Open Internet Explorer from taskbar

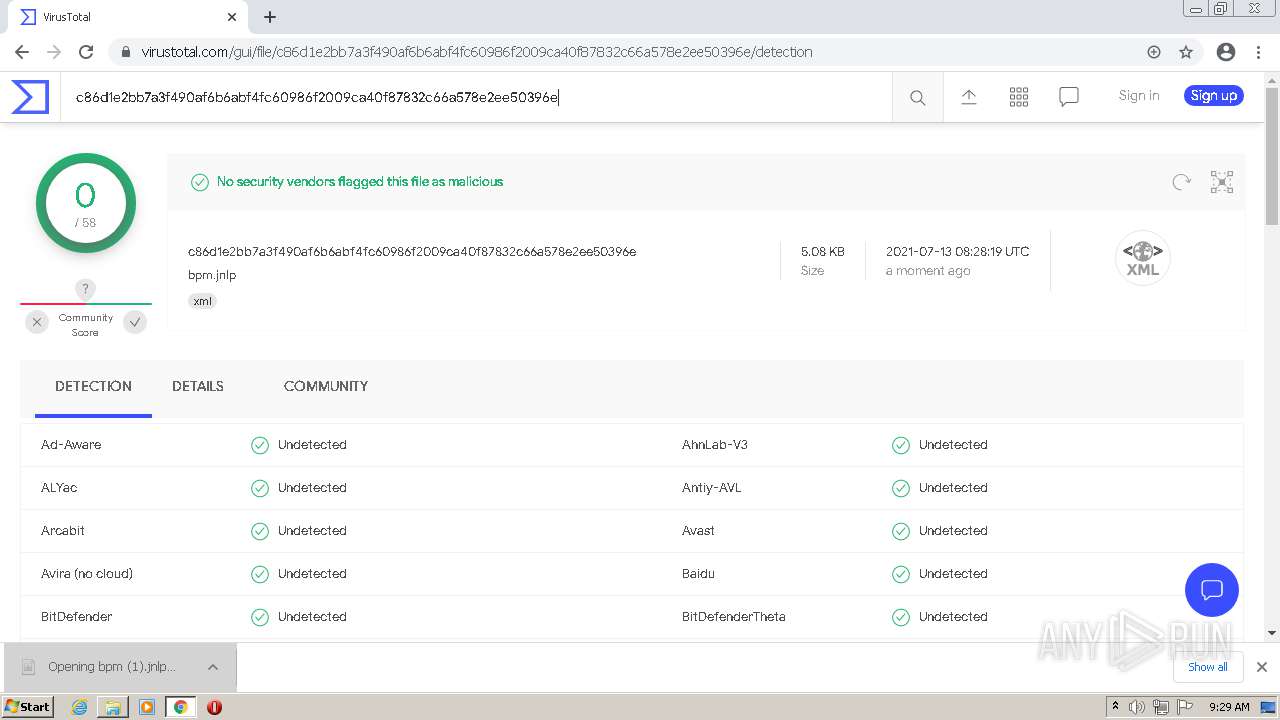pyautogui.click(x=79, y=707)
